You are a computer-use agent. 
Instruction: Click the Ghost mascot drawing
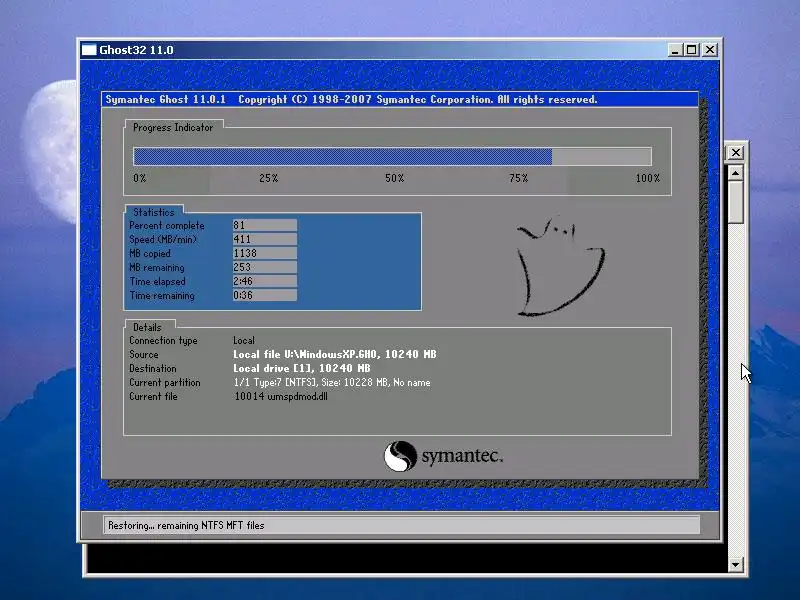coord(560,266)
